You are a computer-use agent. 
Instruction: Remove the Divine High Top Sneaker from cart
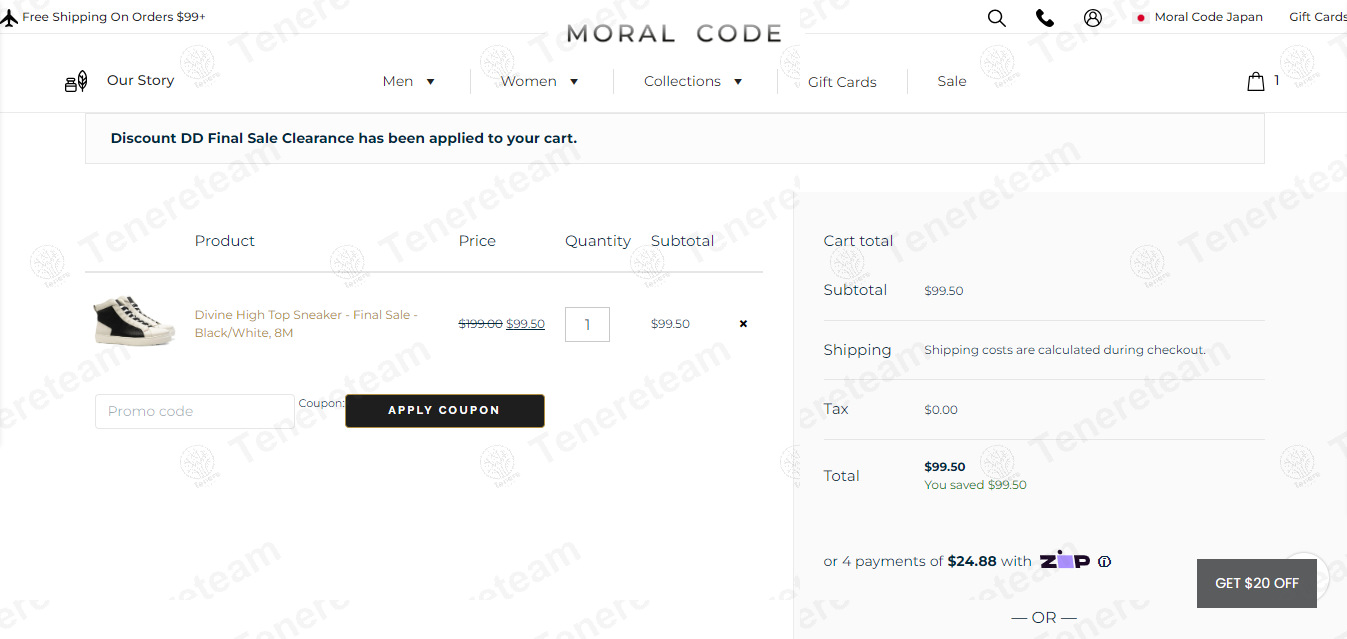click(x=743, y=323)
